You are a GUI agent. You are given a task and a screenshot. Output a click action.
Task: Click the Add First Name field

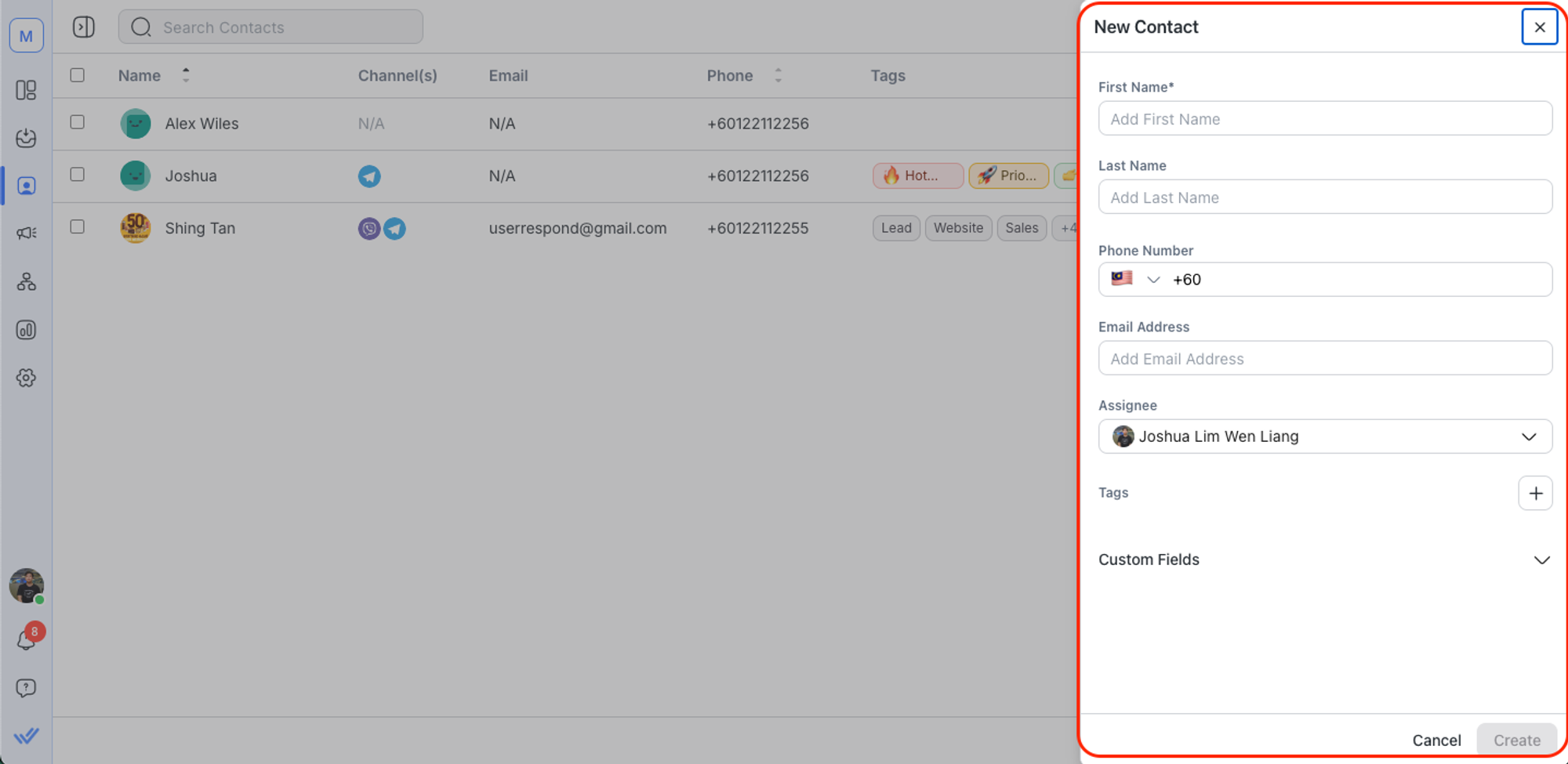[x=1324, y=119]
